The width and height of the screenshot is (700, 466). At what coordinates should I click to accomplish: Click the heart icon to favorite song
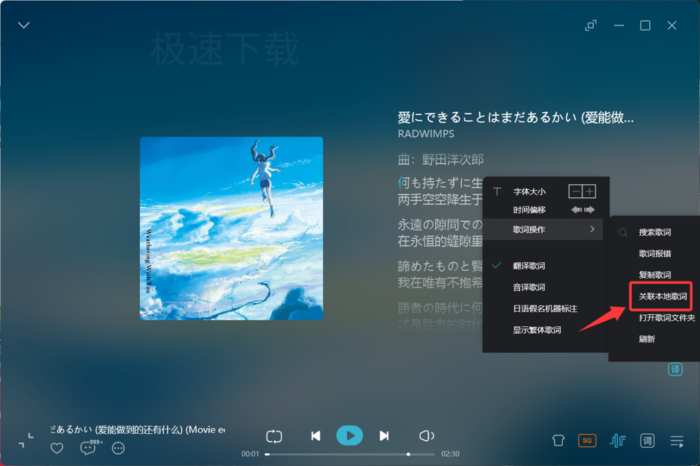(57, 448)
